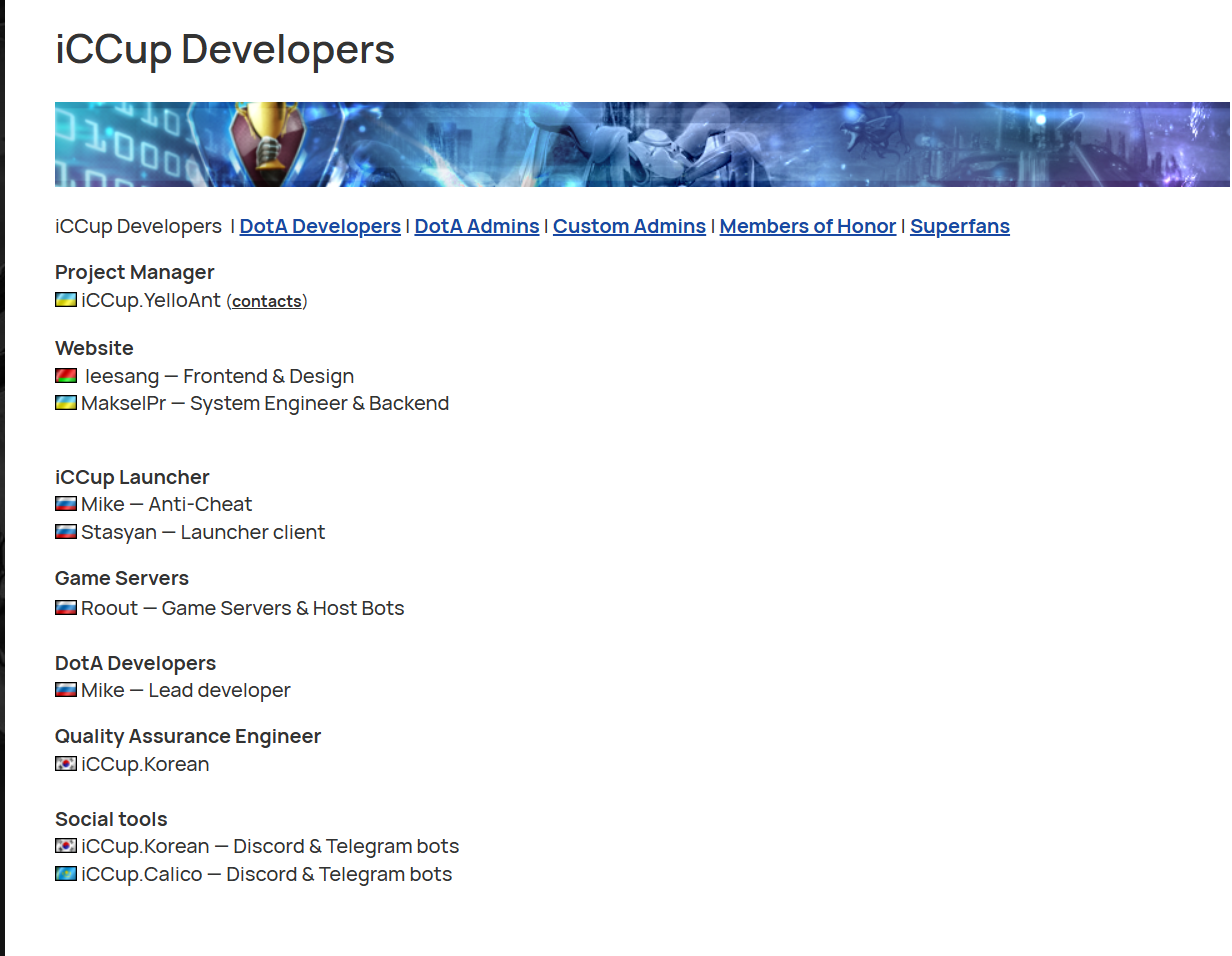
Task: Click the Quality Assurance Engineer heading
Action: click(x=188, y=736)
